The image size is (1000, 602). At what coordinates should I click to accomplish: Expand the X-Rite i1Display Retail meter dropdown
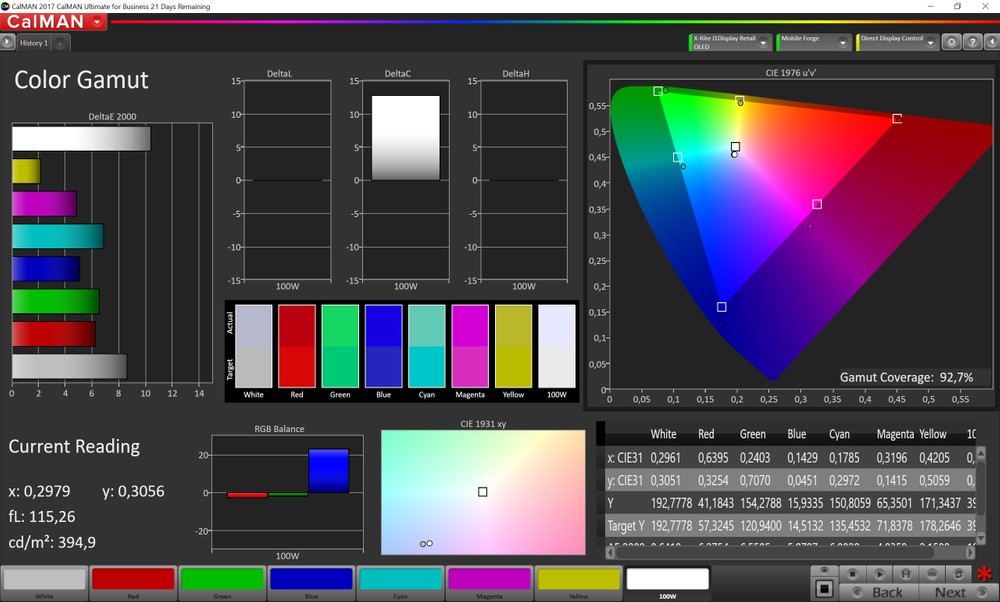tap(765, 42)
